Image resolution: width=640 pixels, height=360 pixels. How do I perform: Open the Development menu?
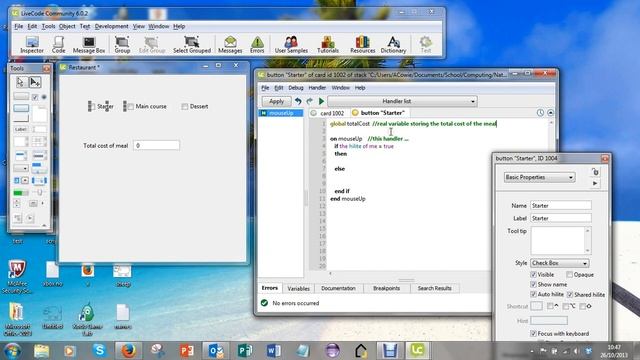[x=111, y=26]
